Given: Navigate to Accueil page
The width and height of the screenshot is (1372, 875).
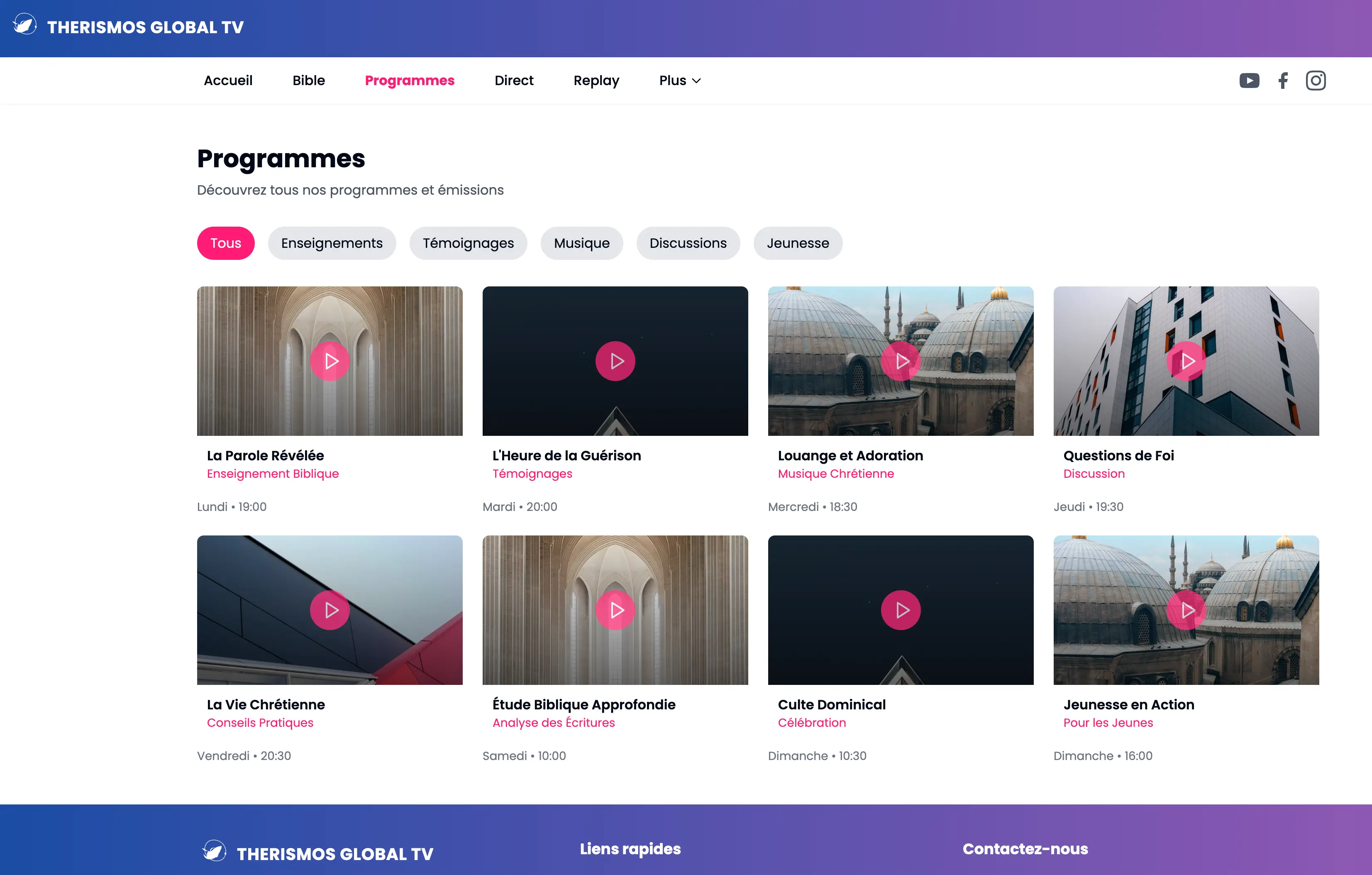Looking at the screenshot, I should click(x=228, y=81).
